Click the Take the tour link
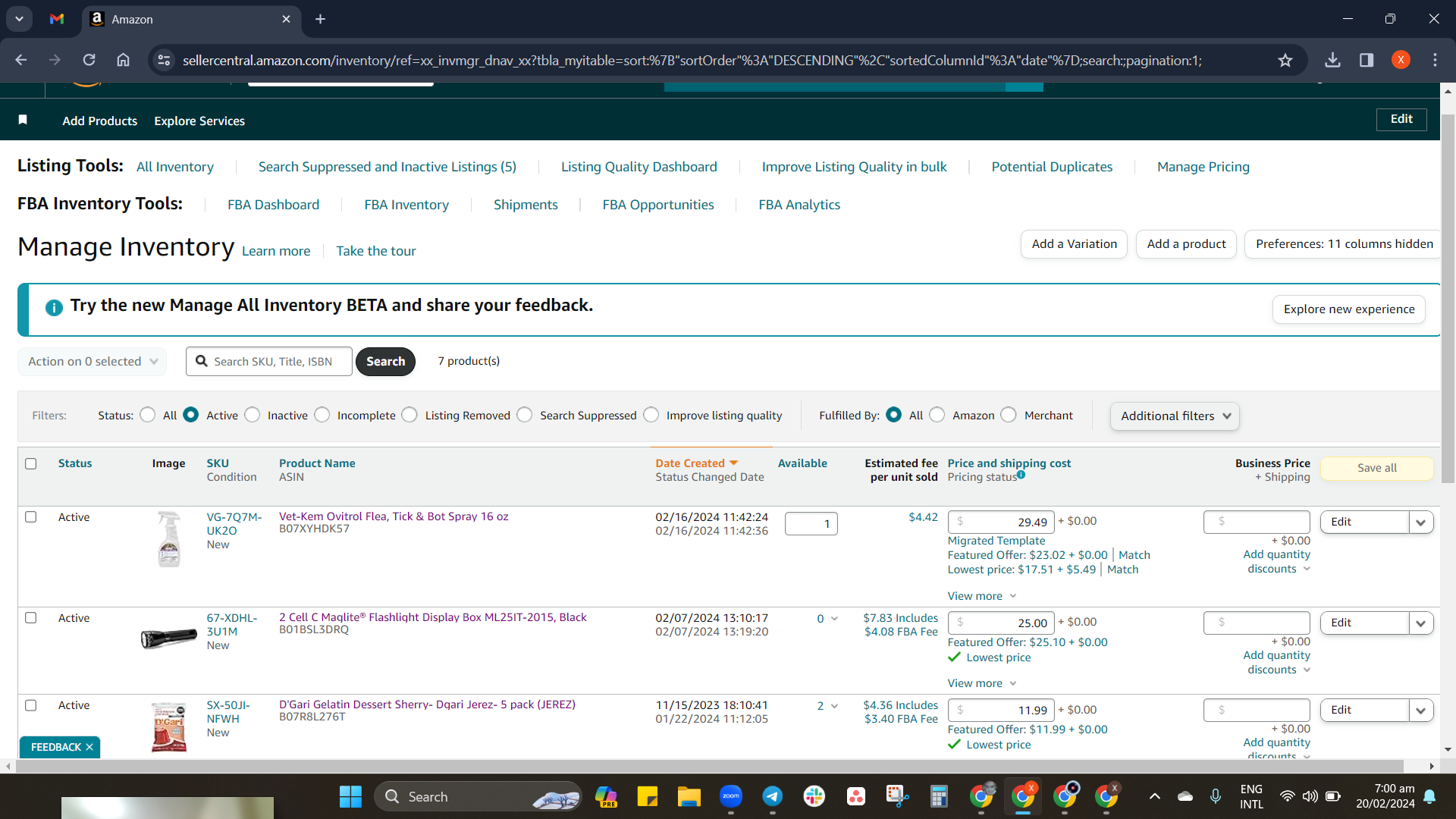1456x819 pixels. (x=376, y=251)
